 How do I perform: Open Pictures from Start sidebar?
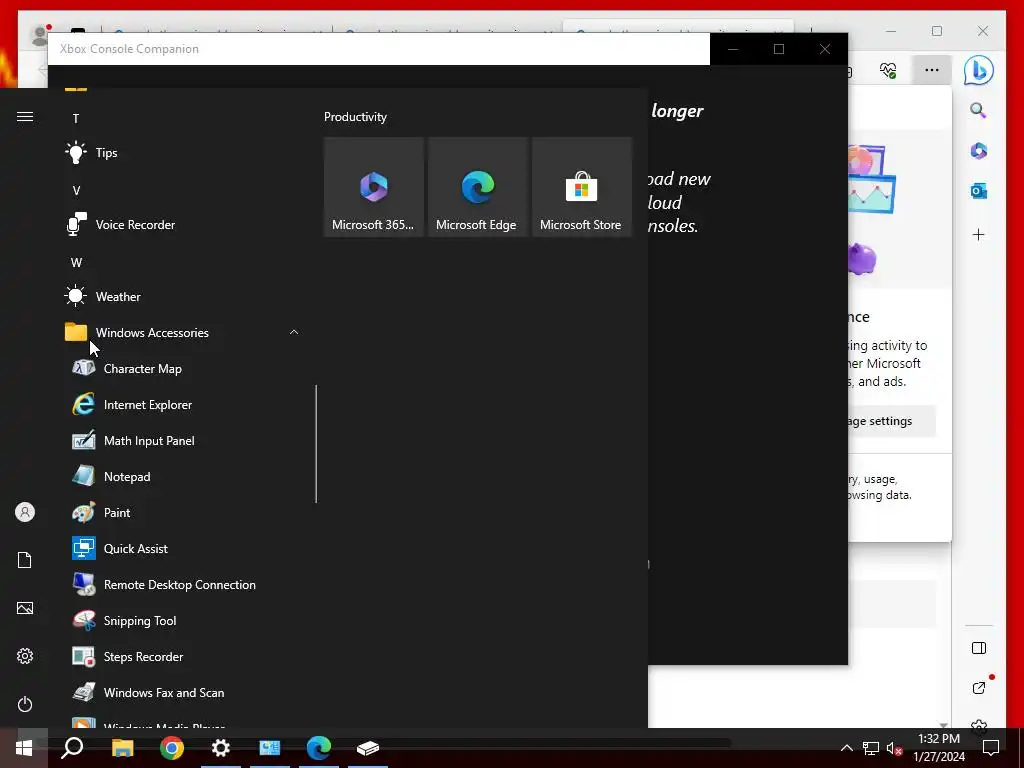pos(25,608)
